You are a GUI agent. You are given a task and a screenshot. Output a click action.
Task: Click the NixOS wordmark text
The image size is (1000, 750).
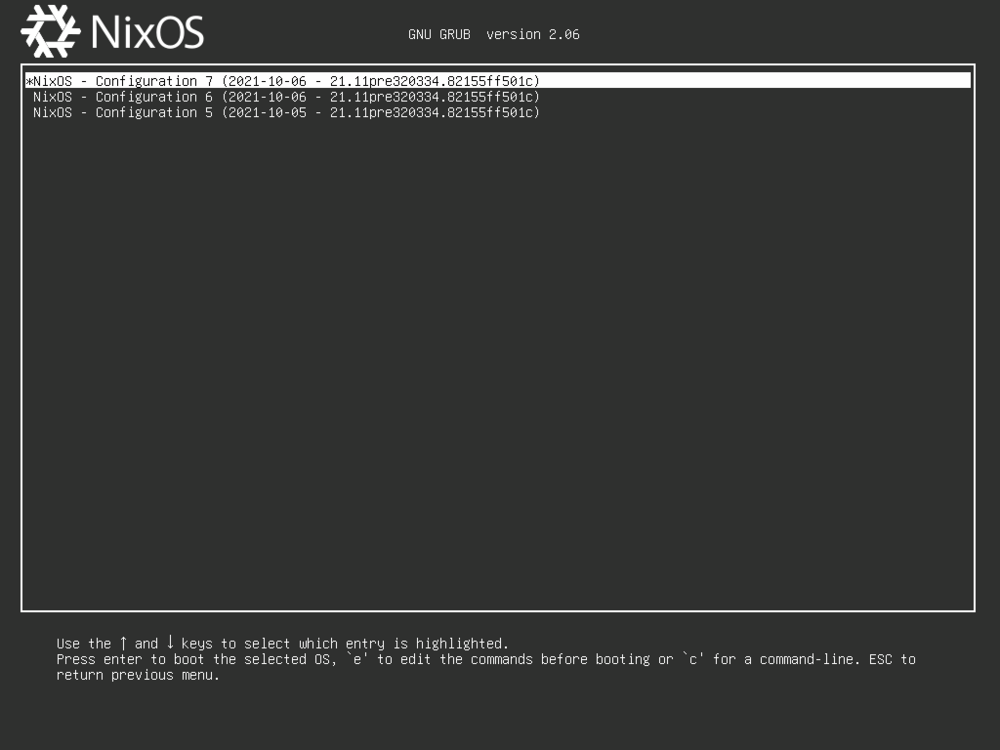click(147, 33)
